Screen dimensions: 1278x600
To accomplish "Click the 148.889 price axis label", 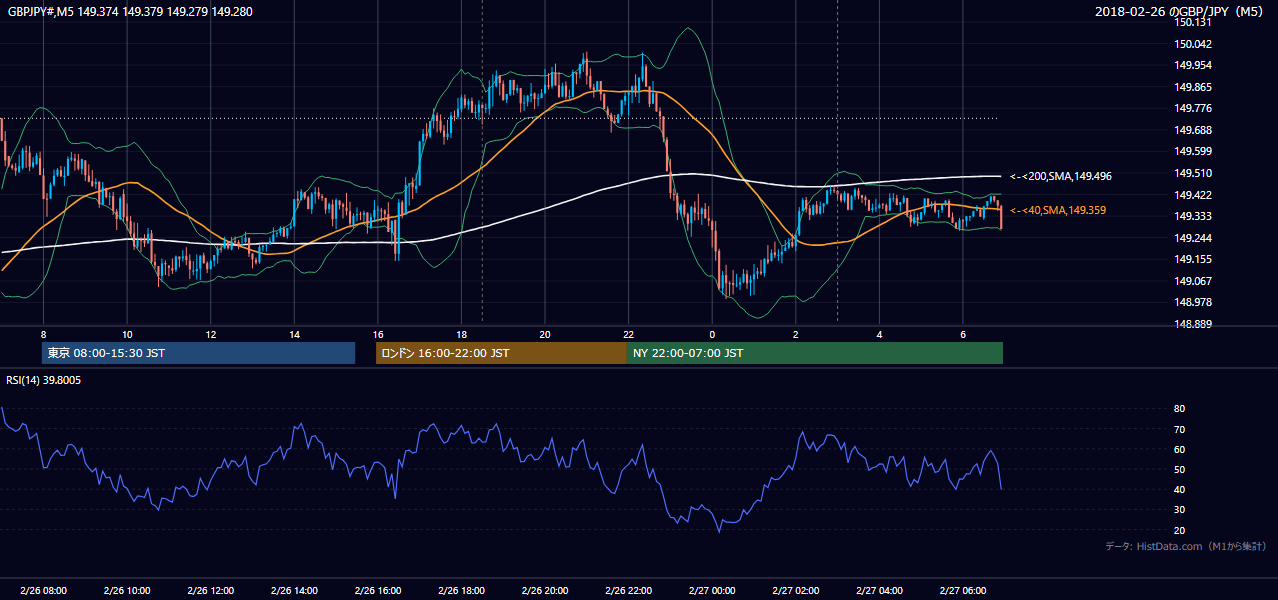I will [1194, 324].
